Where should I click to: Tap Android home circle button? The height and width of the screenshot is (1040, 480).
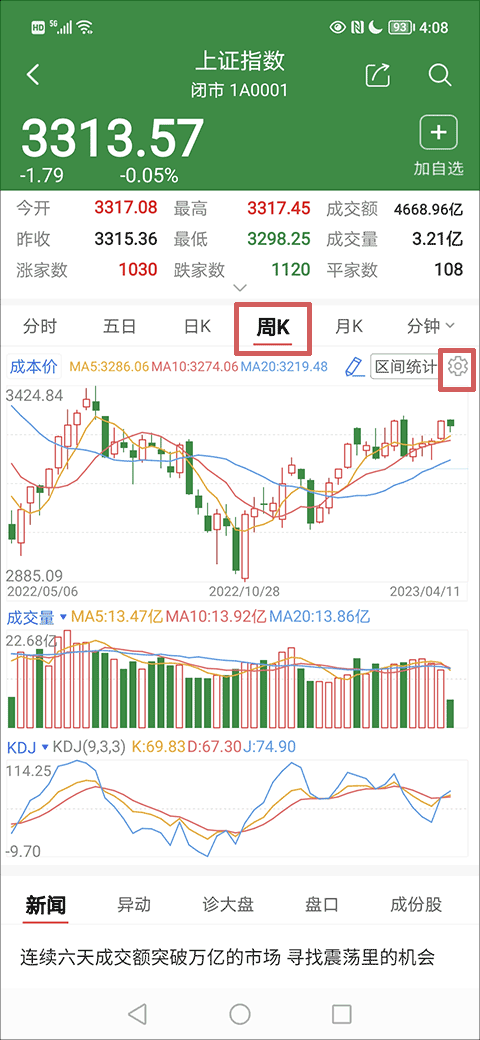pyautogui.click(x=240, y=1013)
